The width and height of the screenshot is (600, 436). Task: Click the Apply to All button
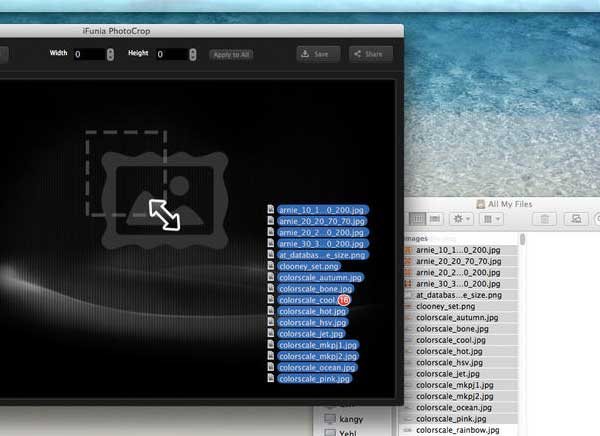(x=231, y=55)
